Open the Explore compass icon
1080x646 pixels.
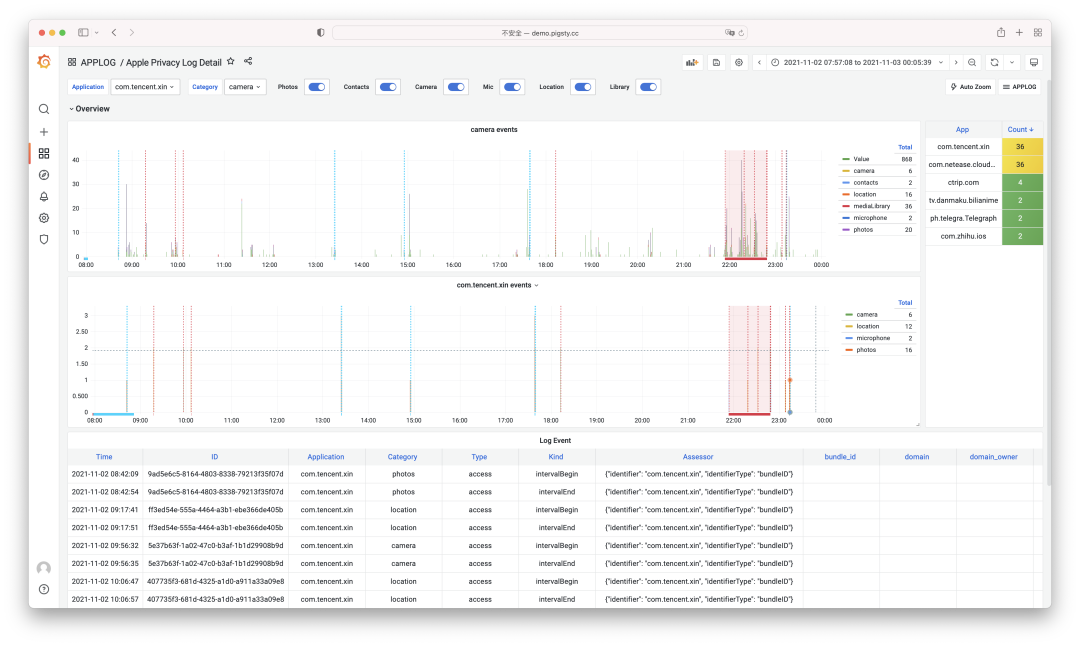click(x=43, y=175)
